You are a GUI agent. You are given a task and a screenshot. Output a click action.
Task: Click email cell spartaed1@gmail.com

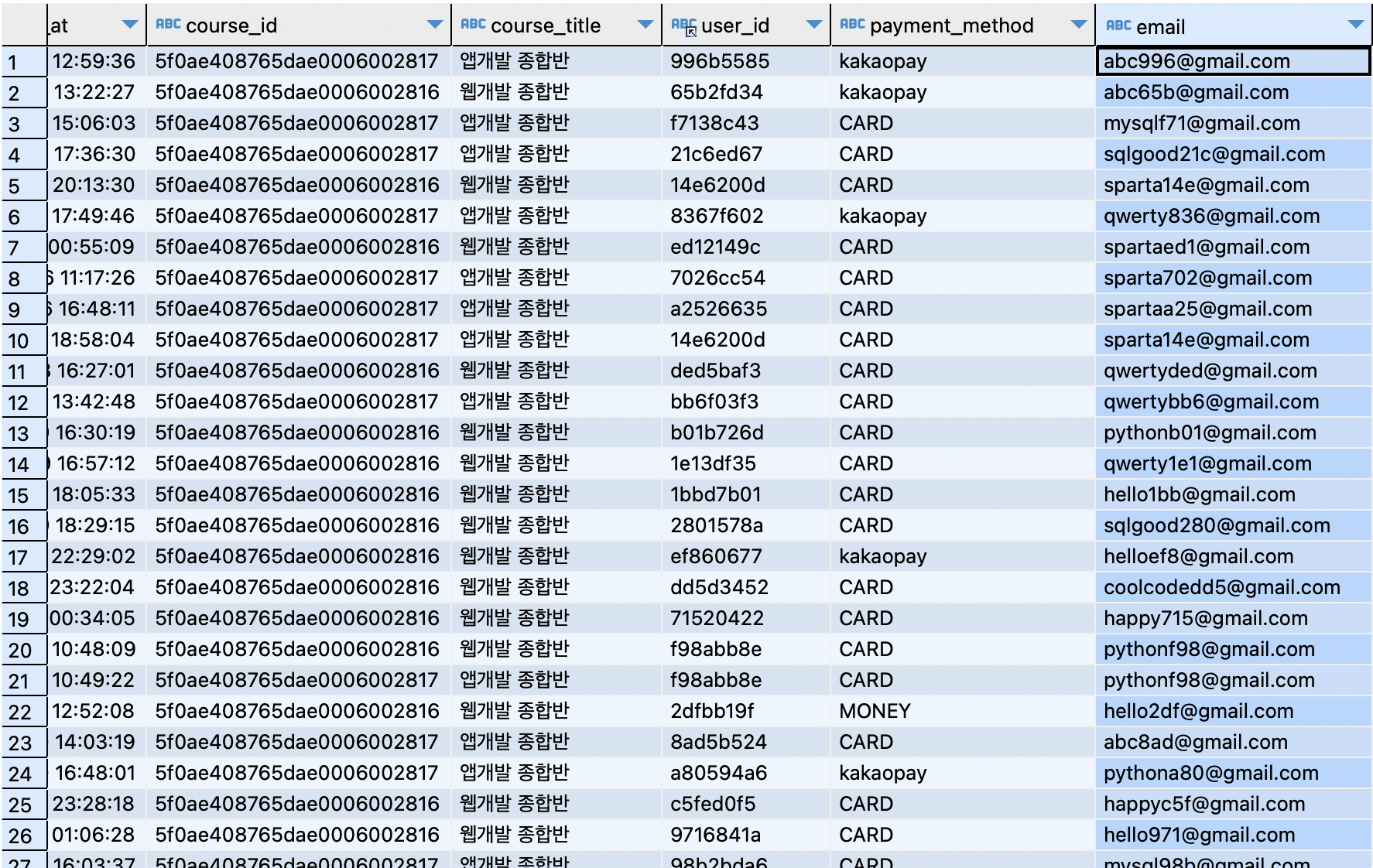[x=1234, y=247]
